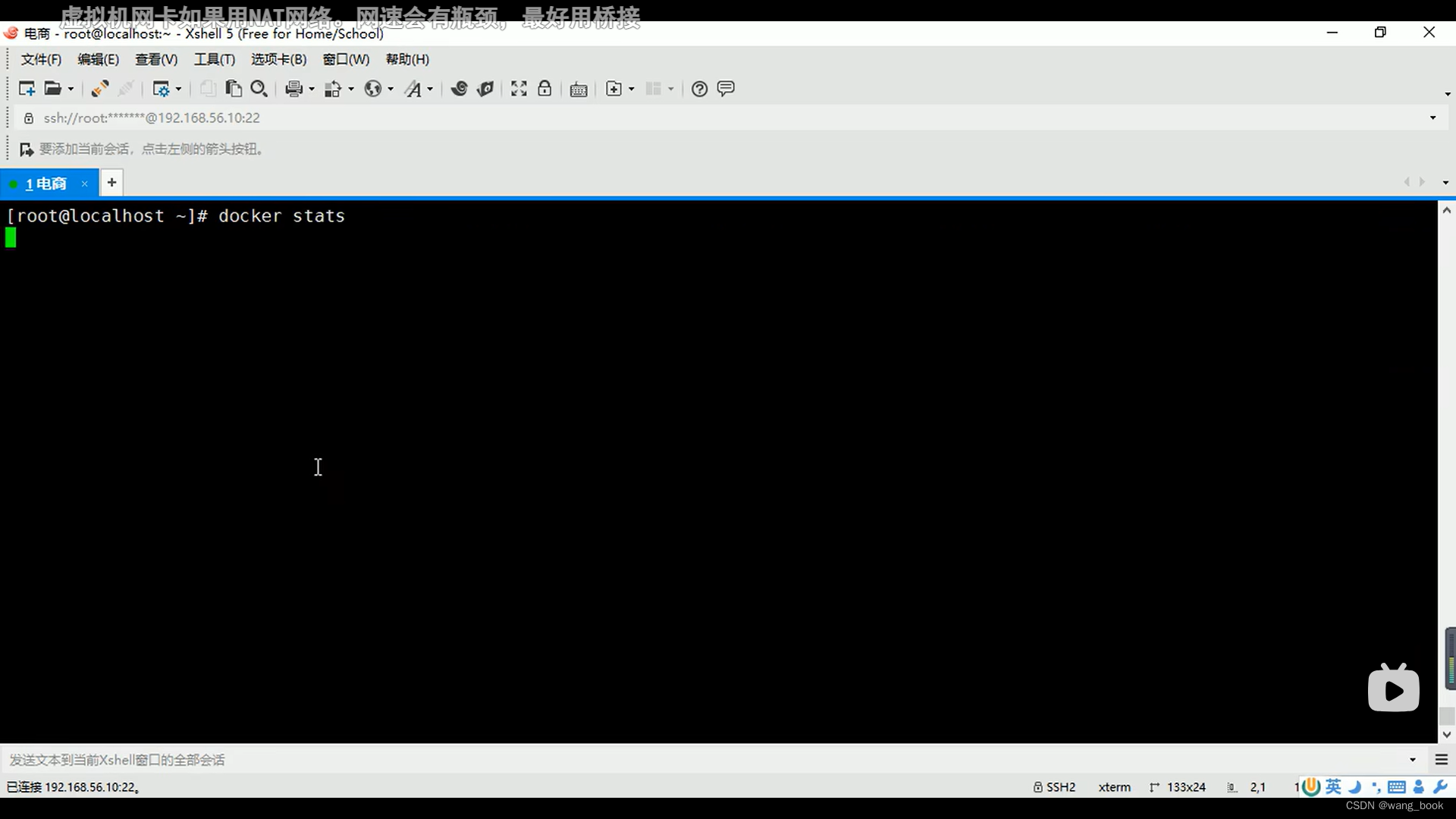
Task: Open the virtual keyboard icon
Action: 579,89
